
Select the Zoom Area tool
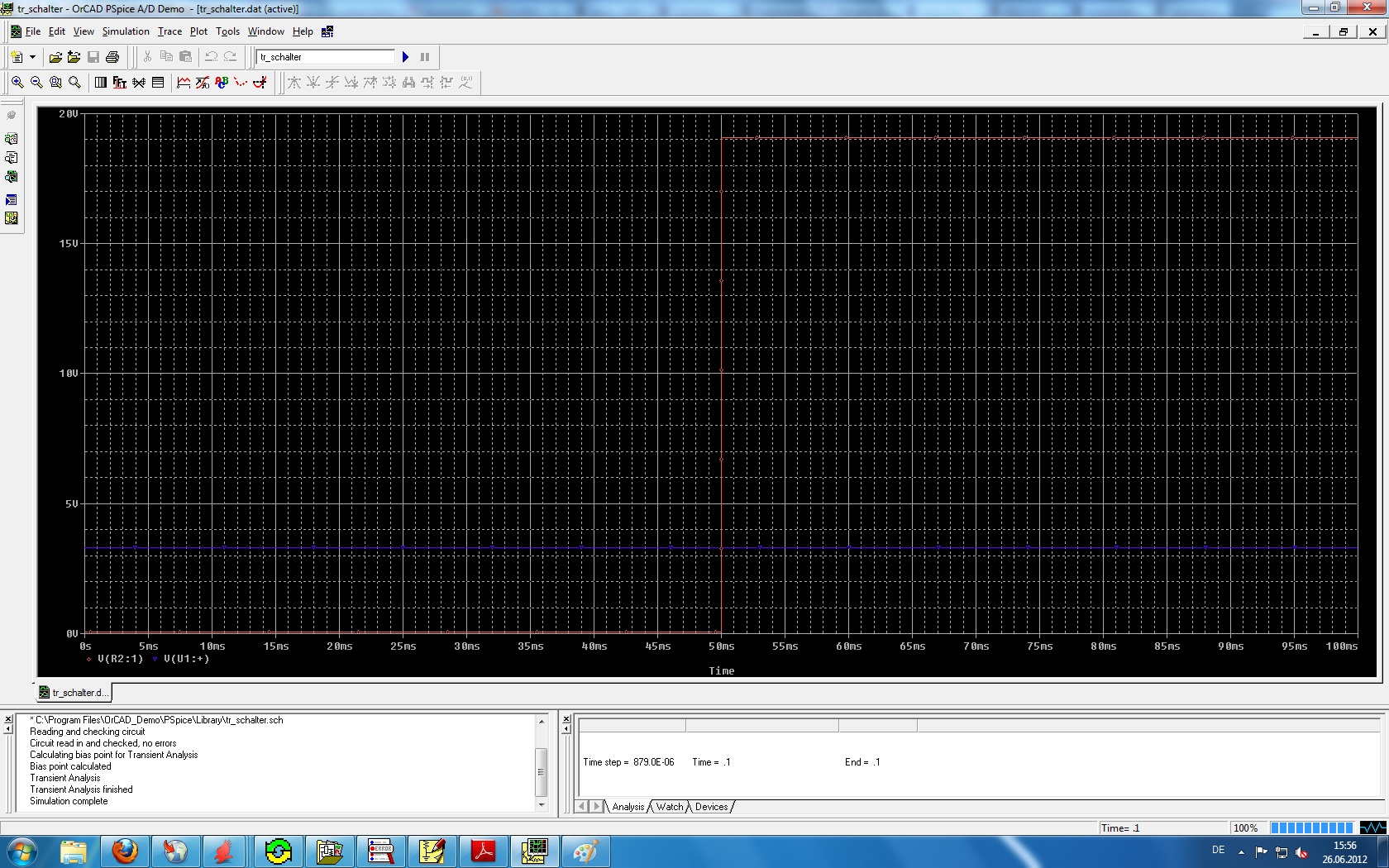(55, 83)
